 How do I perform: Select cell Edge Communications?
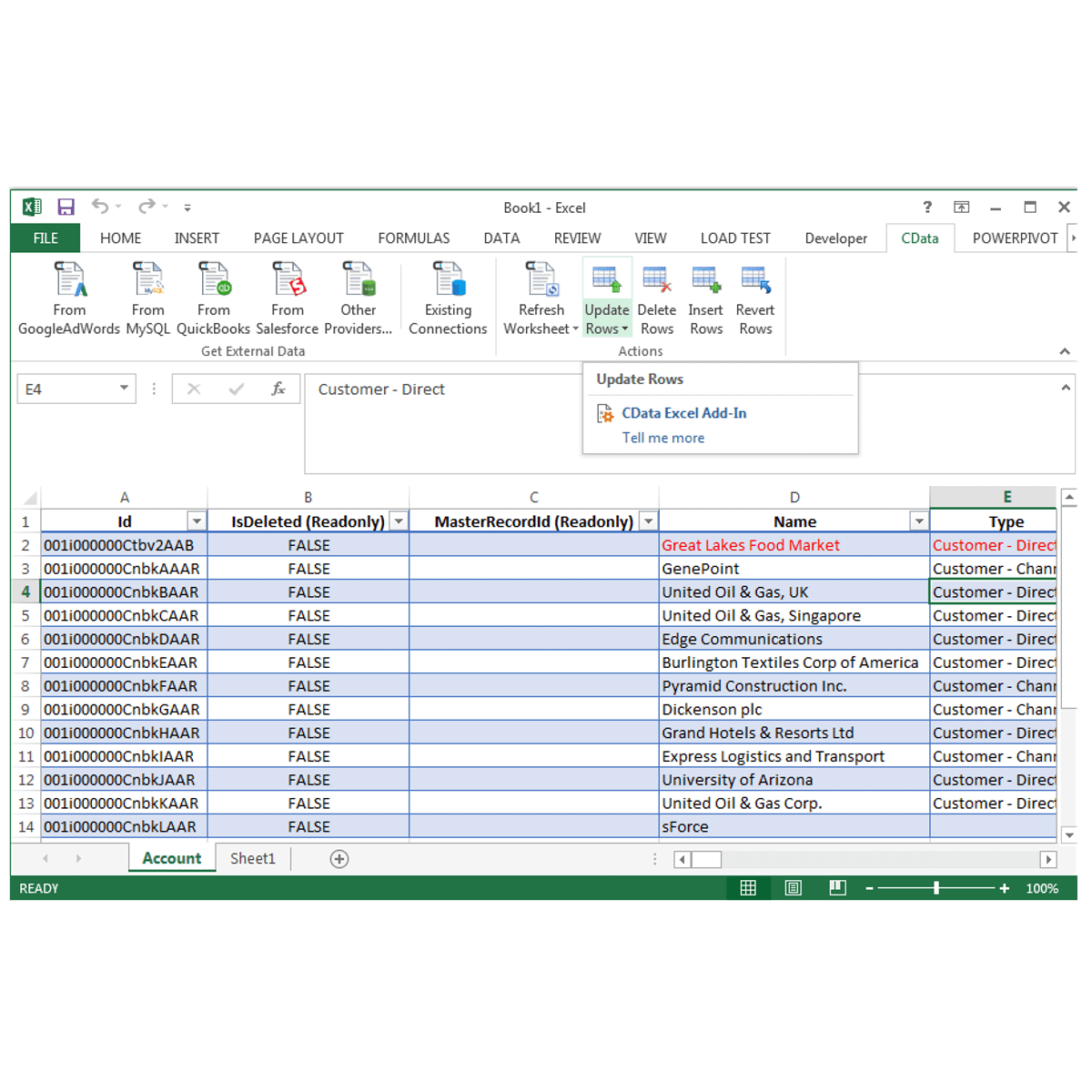tap(794, 639)
